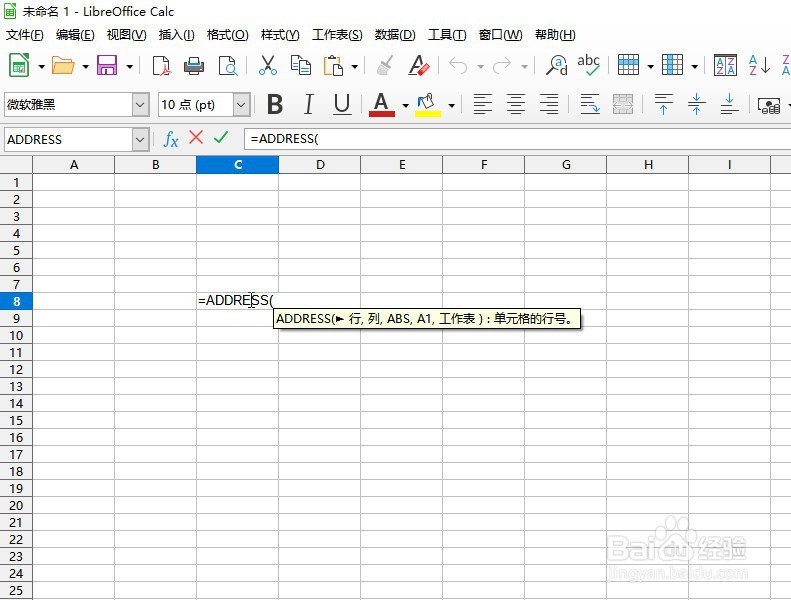Select column G header

[x=566, y=165]
